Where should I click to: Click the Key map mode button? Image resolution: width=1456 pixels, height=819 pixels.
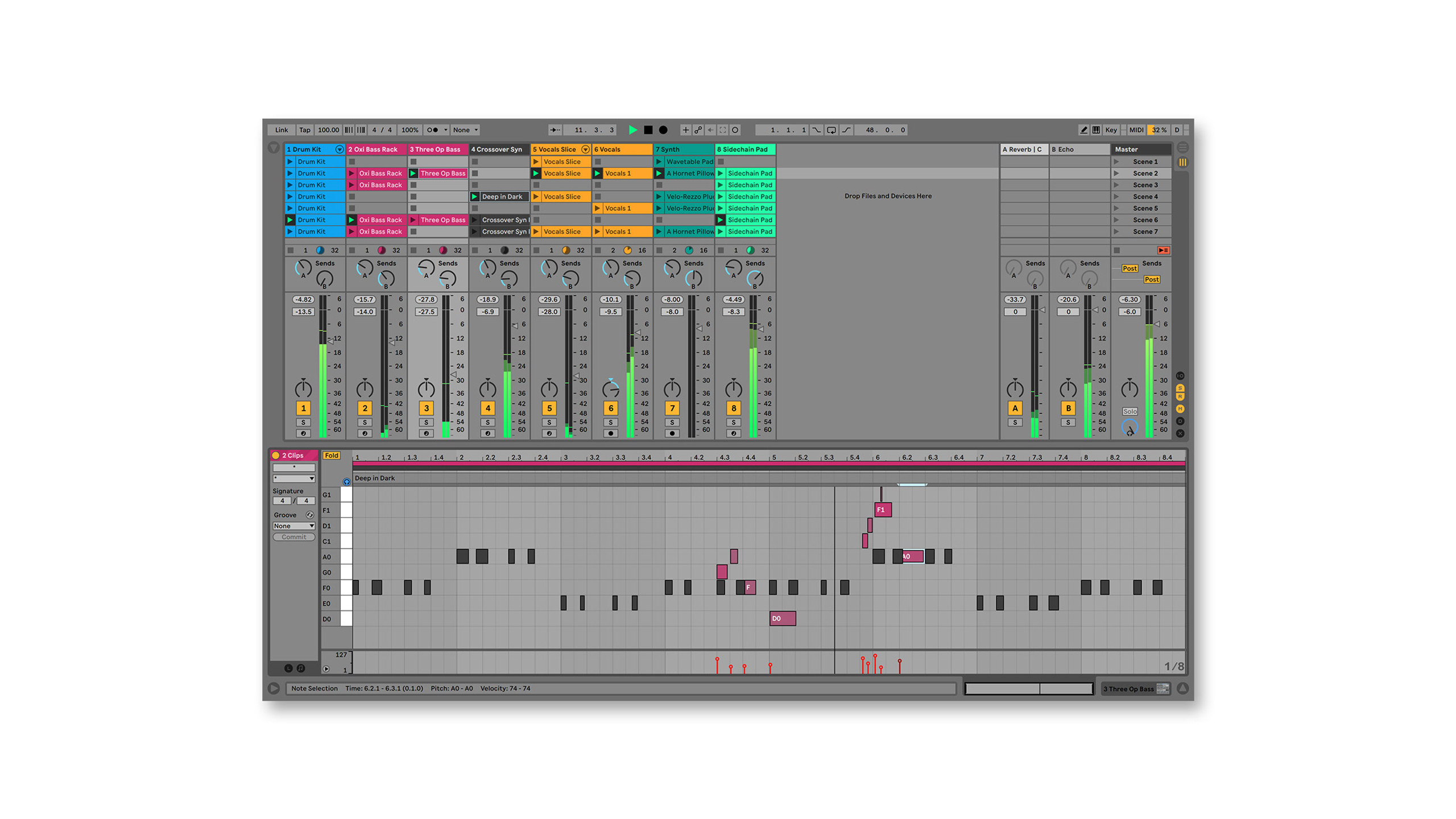click(1110, 130)
